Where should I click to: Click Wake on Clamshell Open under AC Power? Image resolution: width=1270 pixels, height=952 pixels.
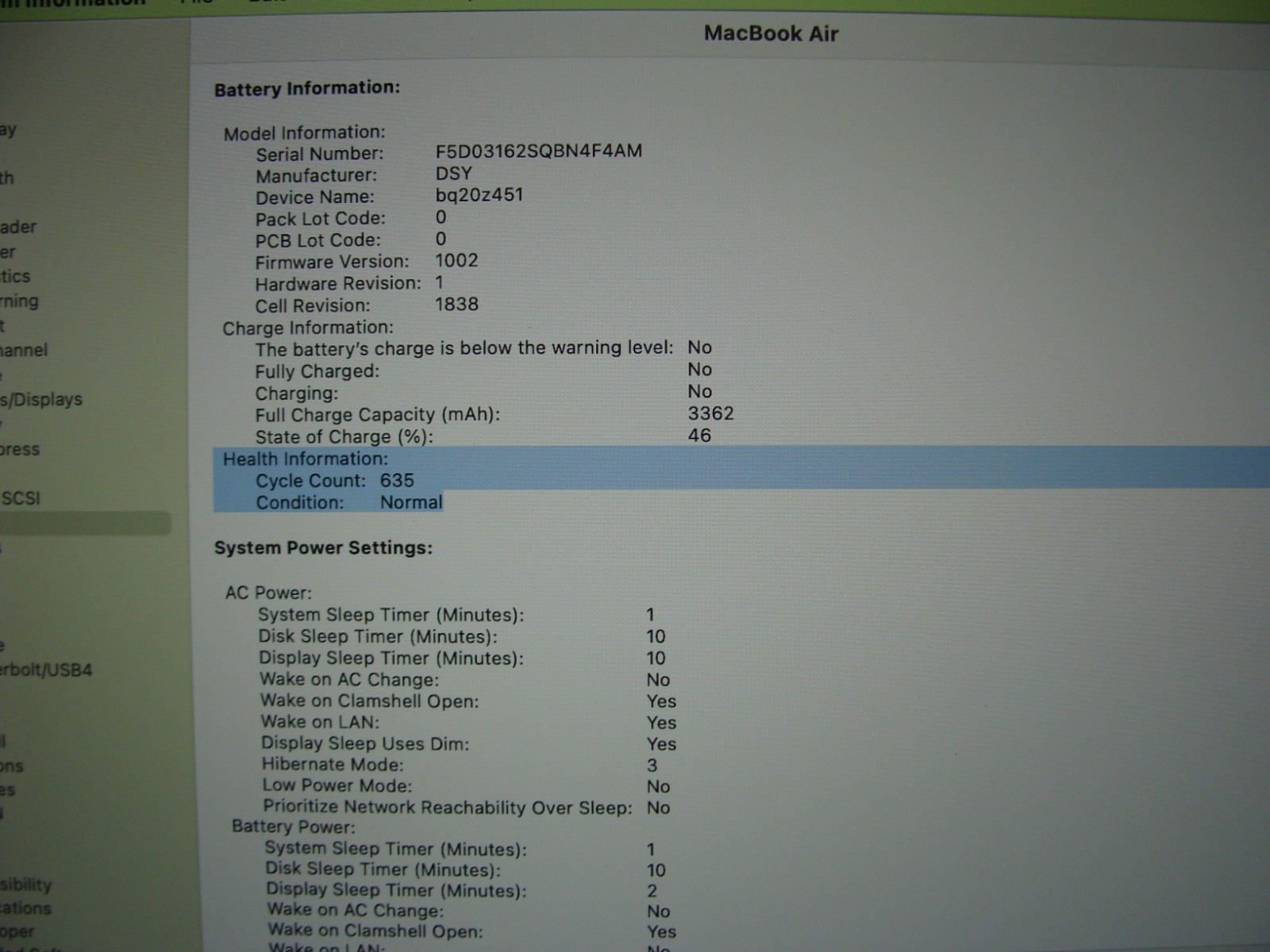pyautogui.click(x=370, y=701)
